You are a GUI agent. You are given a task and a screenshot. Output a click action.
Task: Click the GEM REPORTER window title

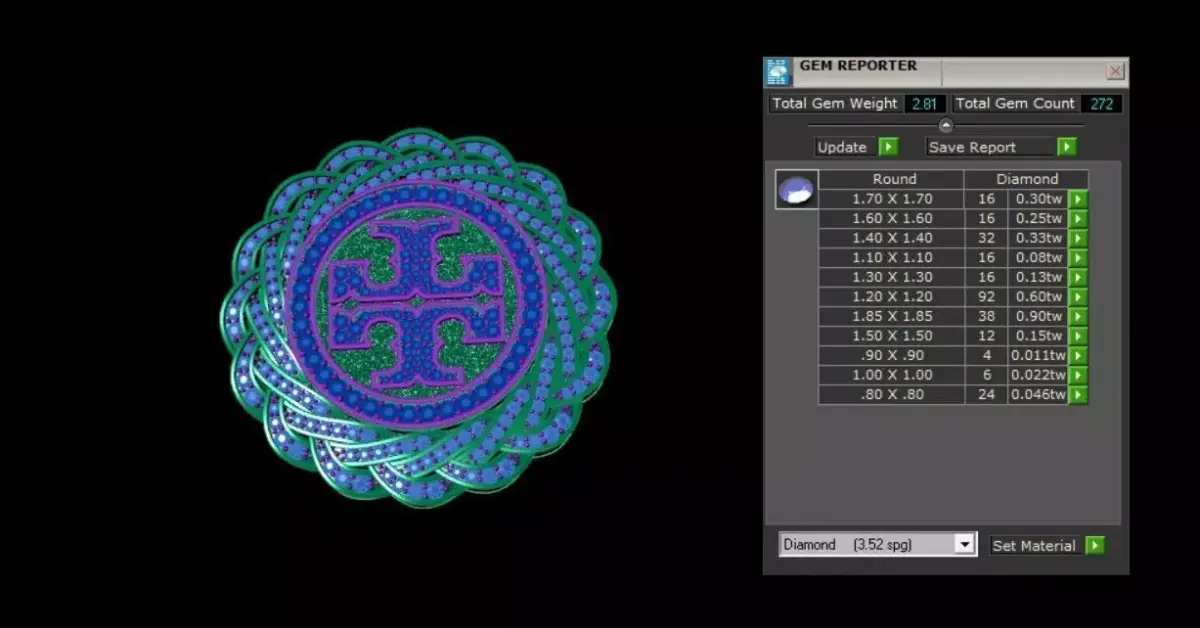[858, 66]
